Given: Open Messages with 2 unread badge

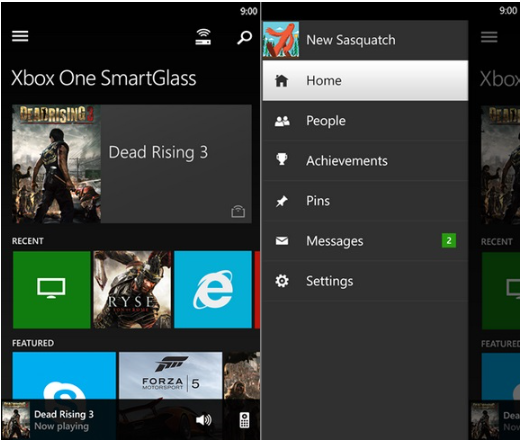Looking at the screenshot, I should pyautogui.click(x=365, y=241).
